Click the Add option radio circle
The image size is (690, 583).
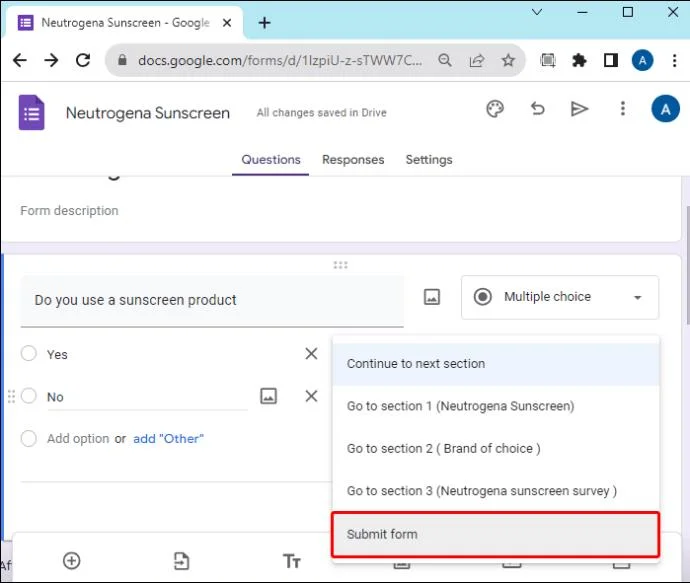29,438
